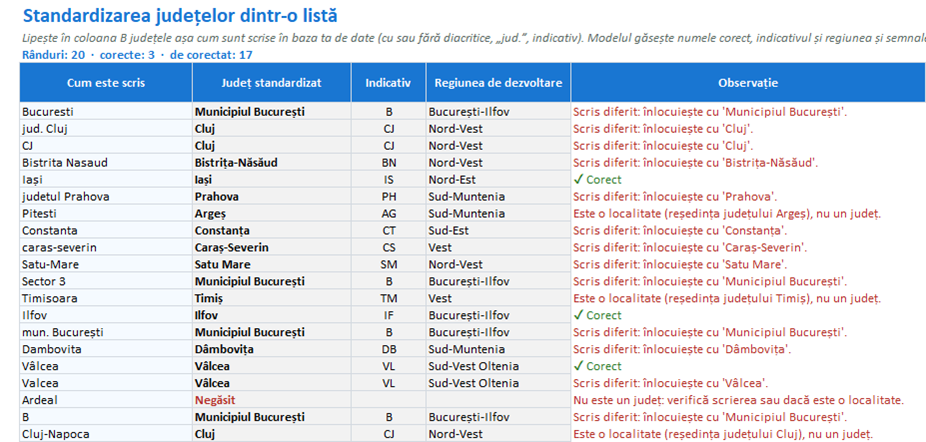This screenshot has height=442, width=926.
Task: Select input cell 'Pitesti'
Action: [106, 213]
